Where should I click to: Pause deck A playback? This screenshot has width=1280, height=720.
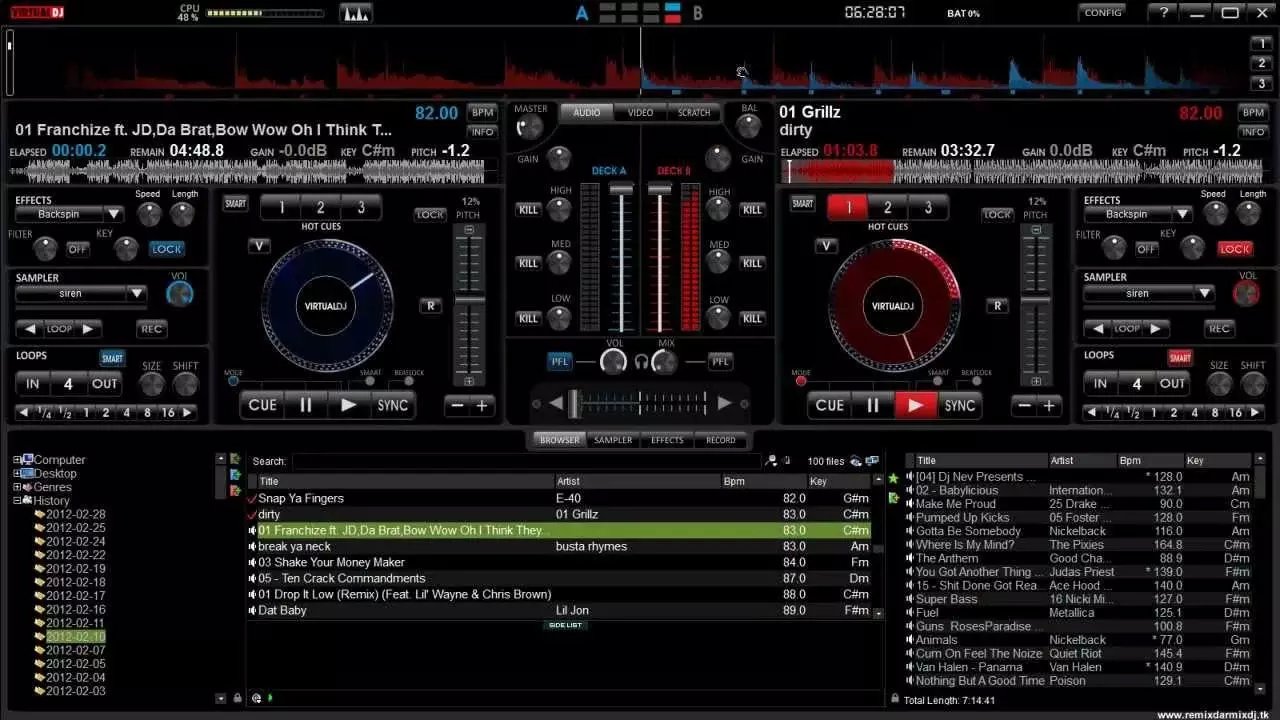(x=306, y=405)
